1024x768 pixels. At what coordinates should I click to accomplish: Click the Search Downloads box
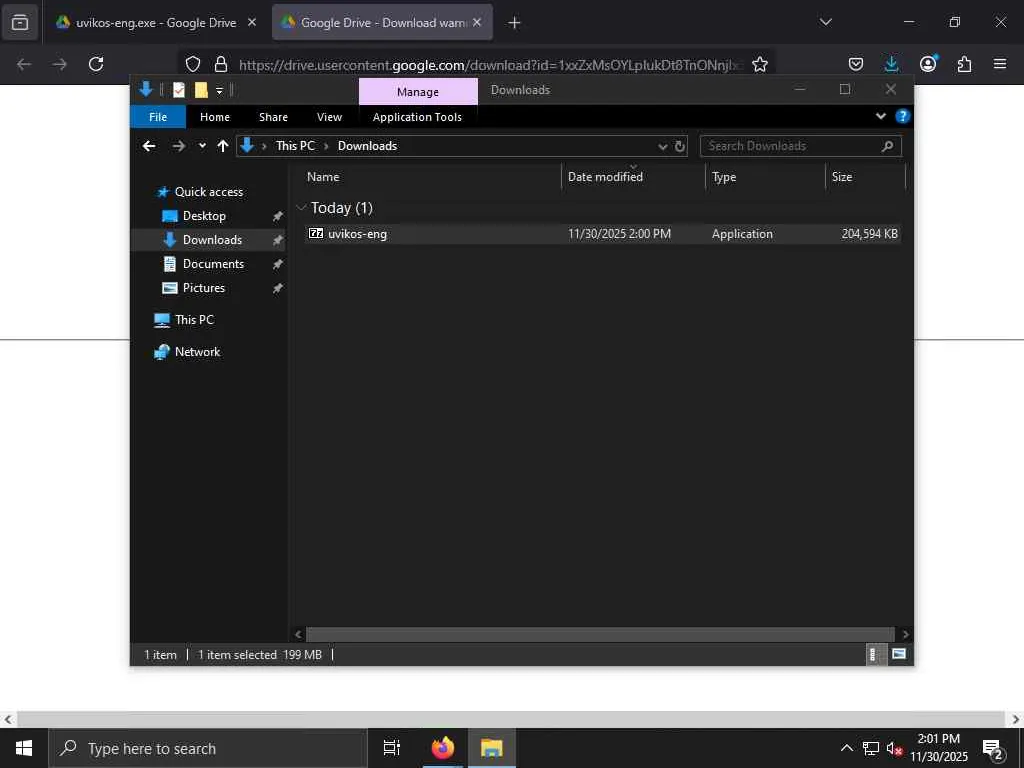pyautogui.click(x=801, y=146)
